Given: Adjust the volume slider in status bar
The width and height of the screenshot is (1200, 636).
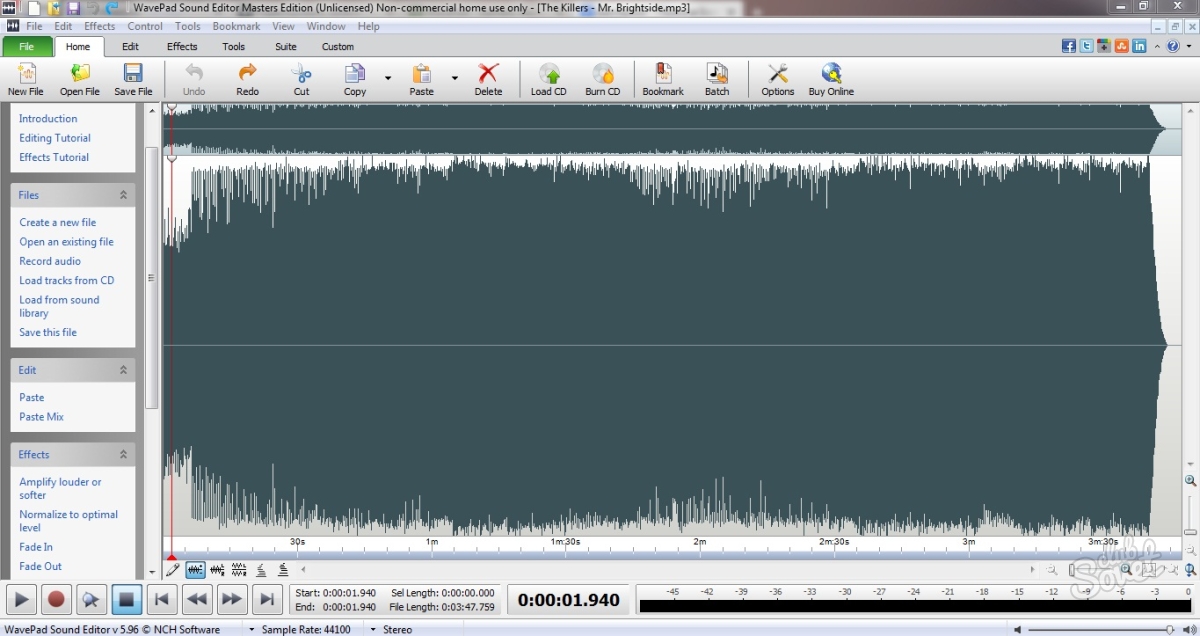Looking at the screenshot, I should [x=1100, y=630].
